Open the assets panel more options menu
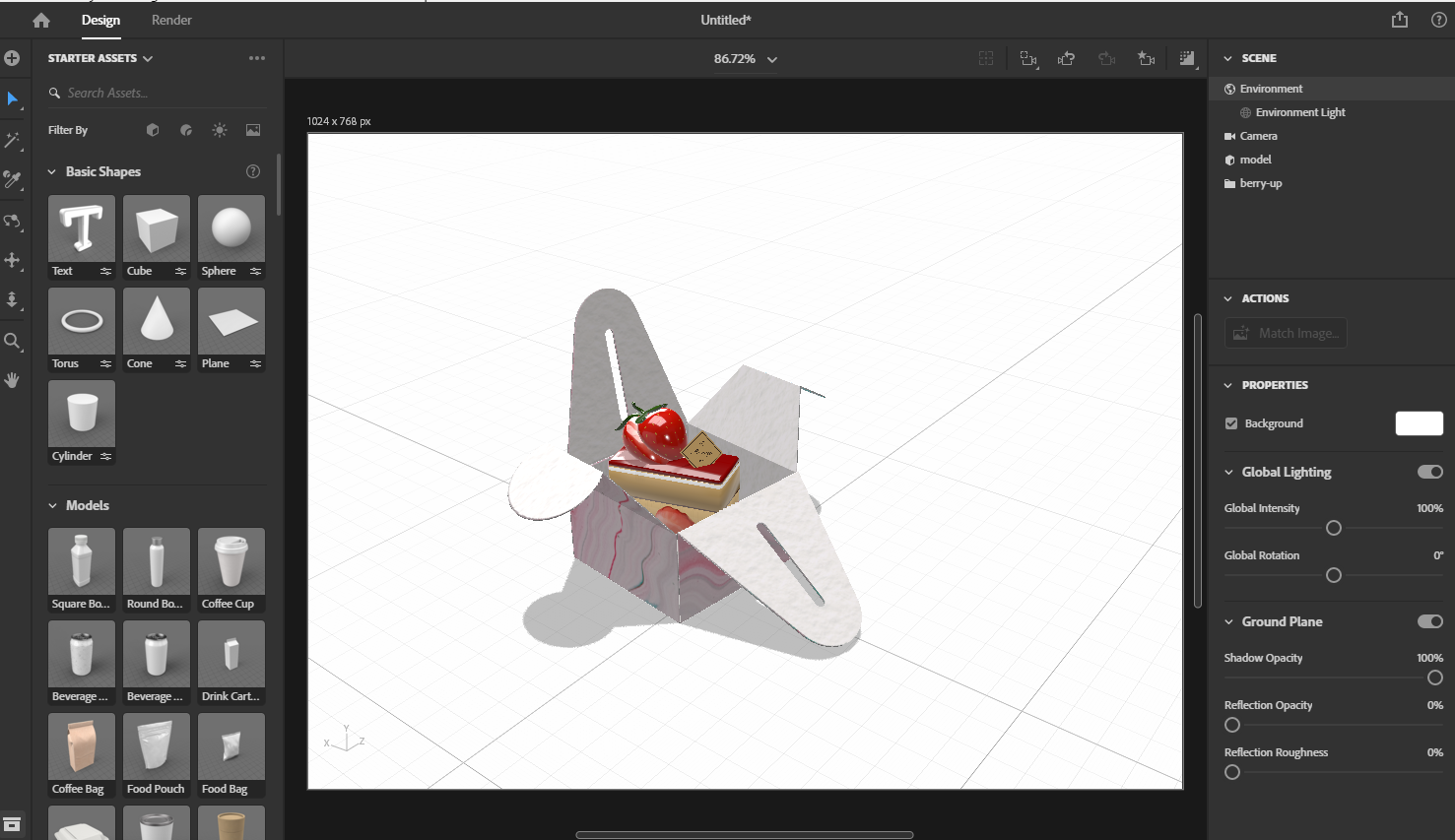This screenshot has height=840, width=1455. (257, 58)
